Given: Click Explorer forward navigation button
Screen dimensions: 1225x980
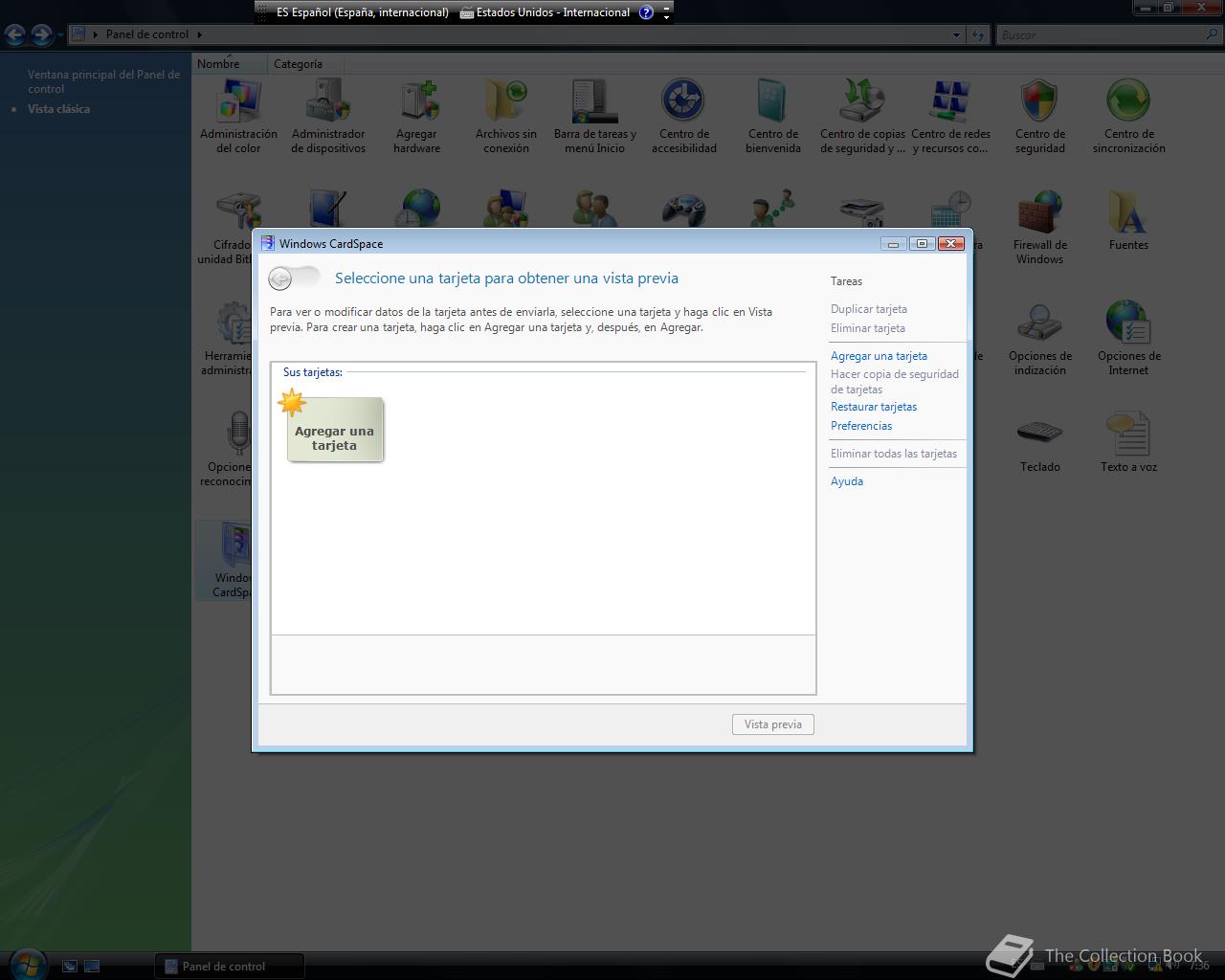Looking at the screenshot, I should [41, 34].
